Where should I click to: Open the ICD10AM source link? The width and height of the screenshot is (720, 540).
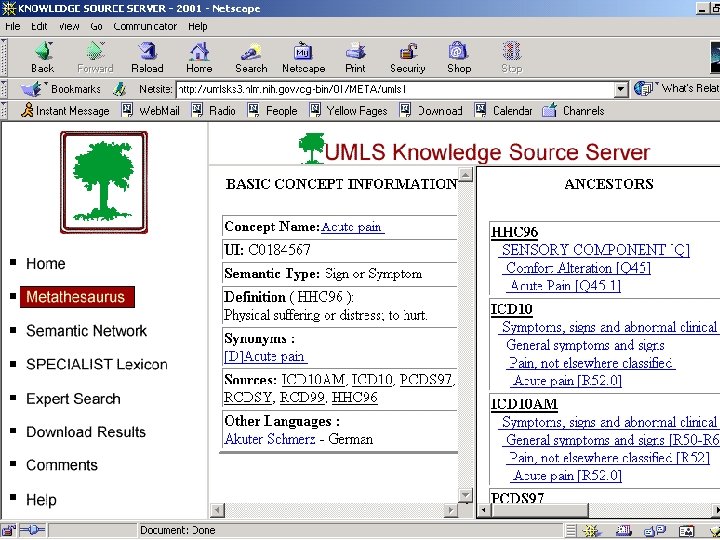coord(313,380)
